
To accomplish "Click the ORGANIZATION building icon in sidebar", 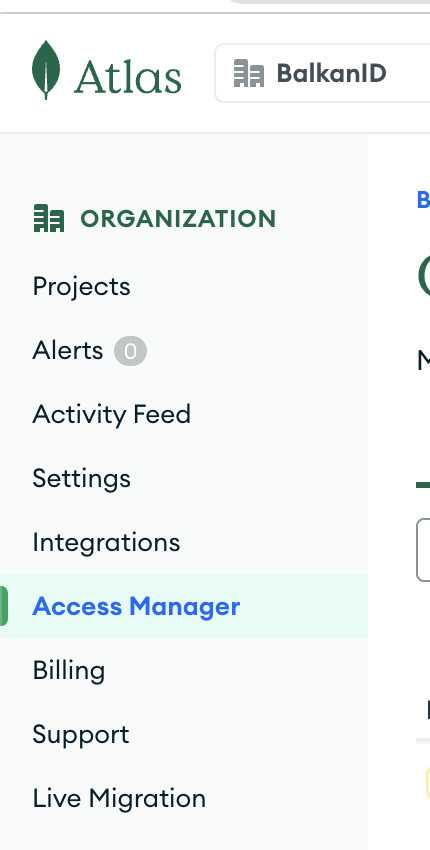I will coord(49,218).
